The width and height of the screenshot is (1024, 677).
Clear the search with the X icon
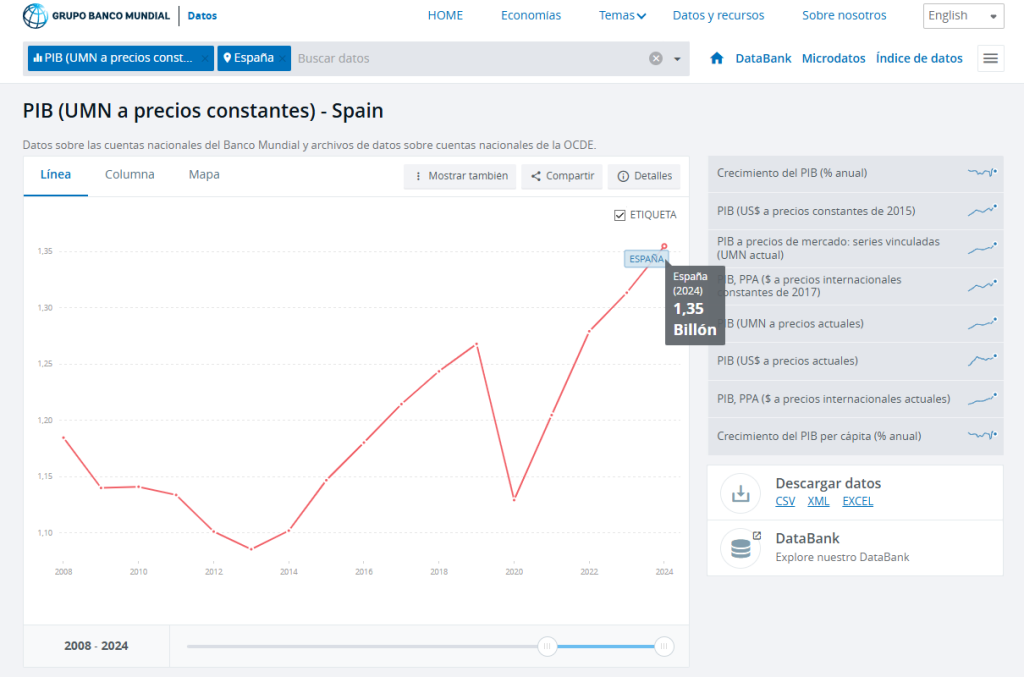tap(656, 58)
